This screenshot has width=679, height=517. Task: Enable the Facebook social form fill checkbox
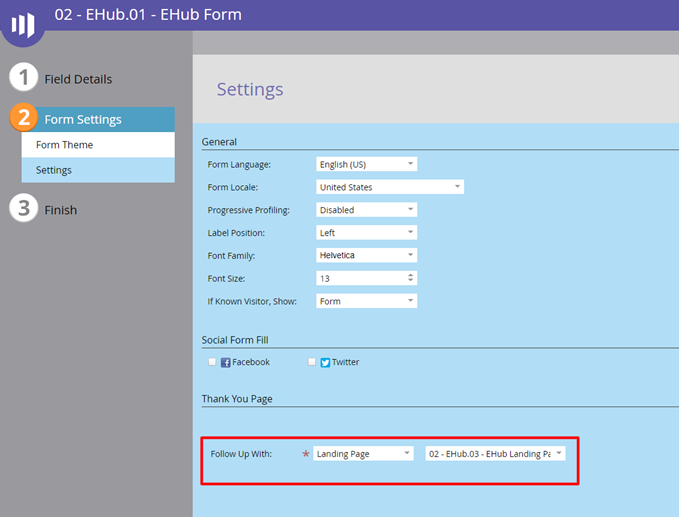pos(212,362)
